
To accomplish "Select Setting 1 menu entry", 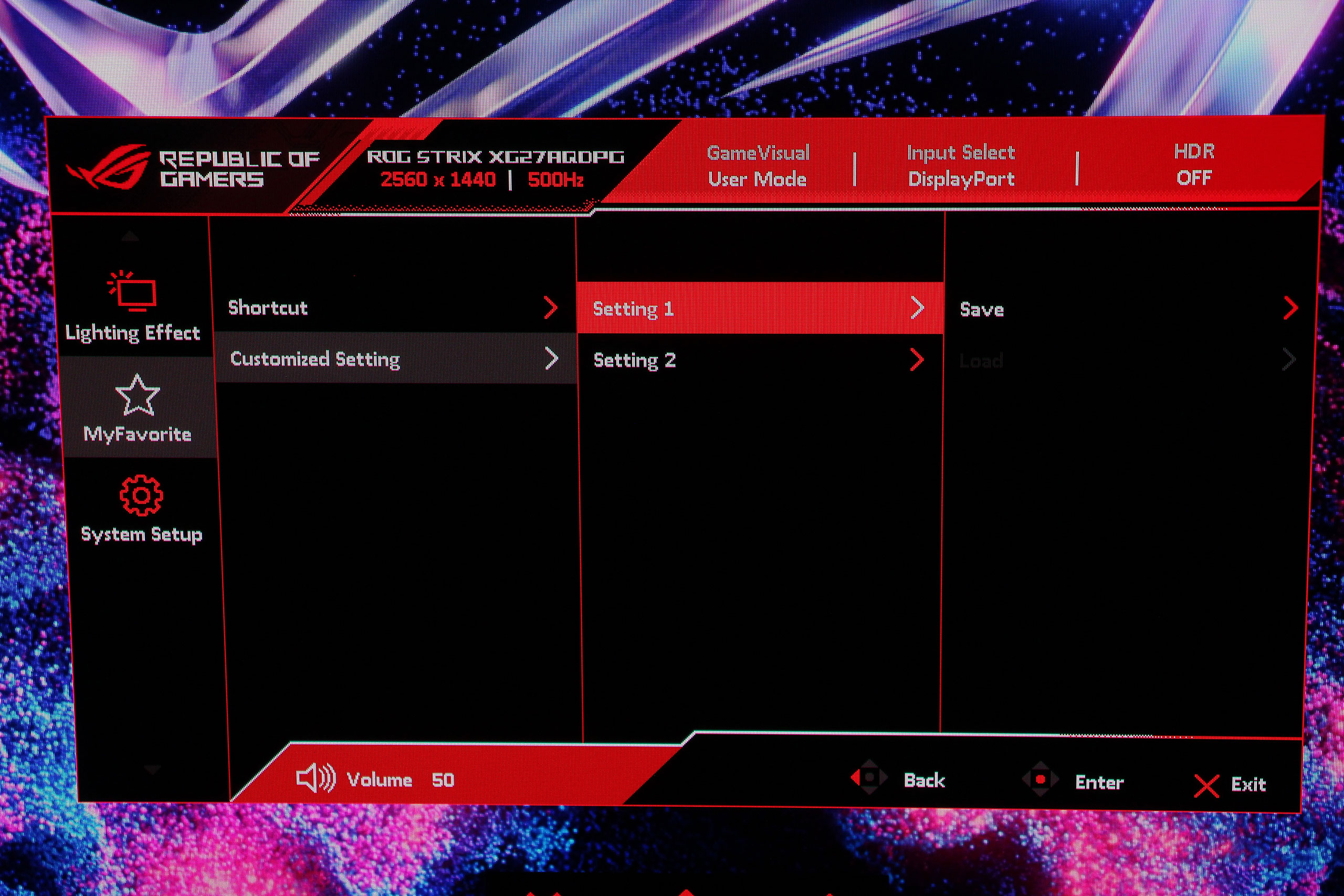I will [x=633, y=309].
